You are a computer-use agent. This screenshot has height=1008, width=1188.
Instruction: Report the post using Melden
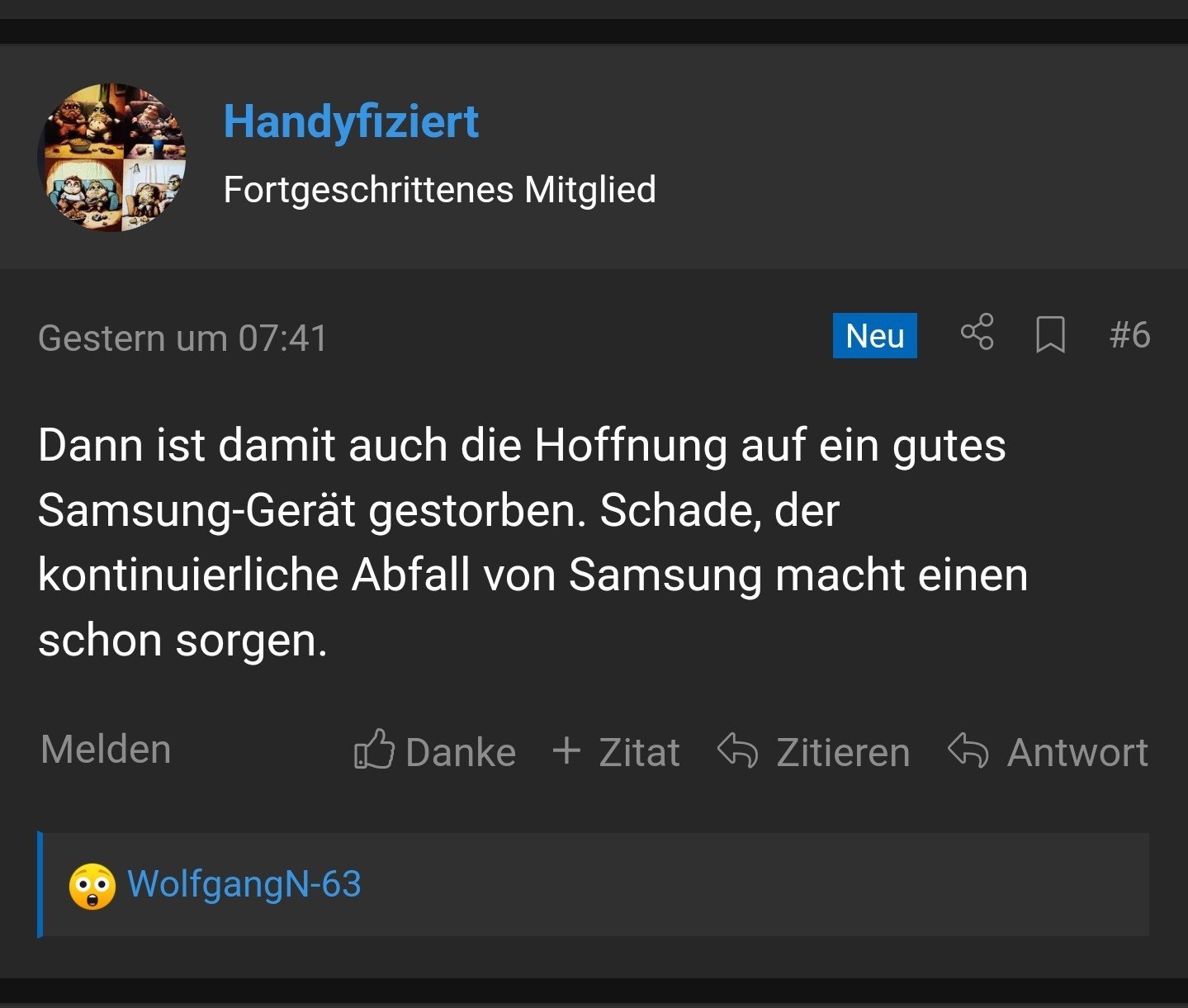tap(106, 750)
